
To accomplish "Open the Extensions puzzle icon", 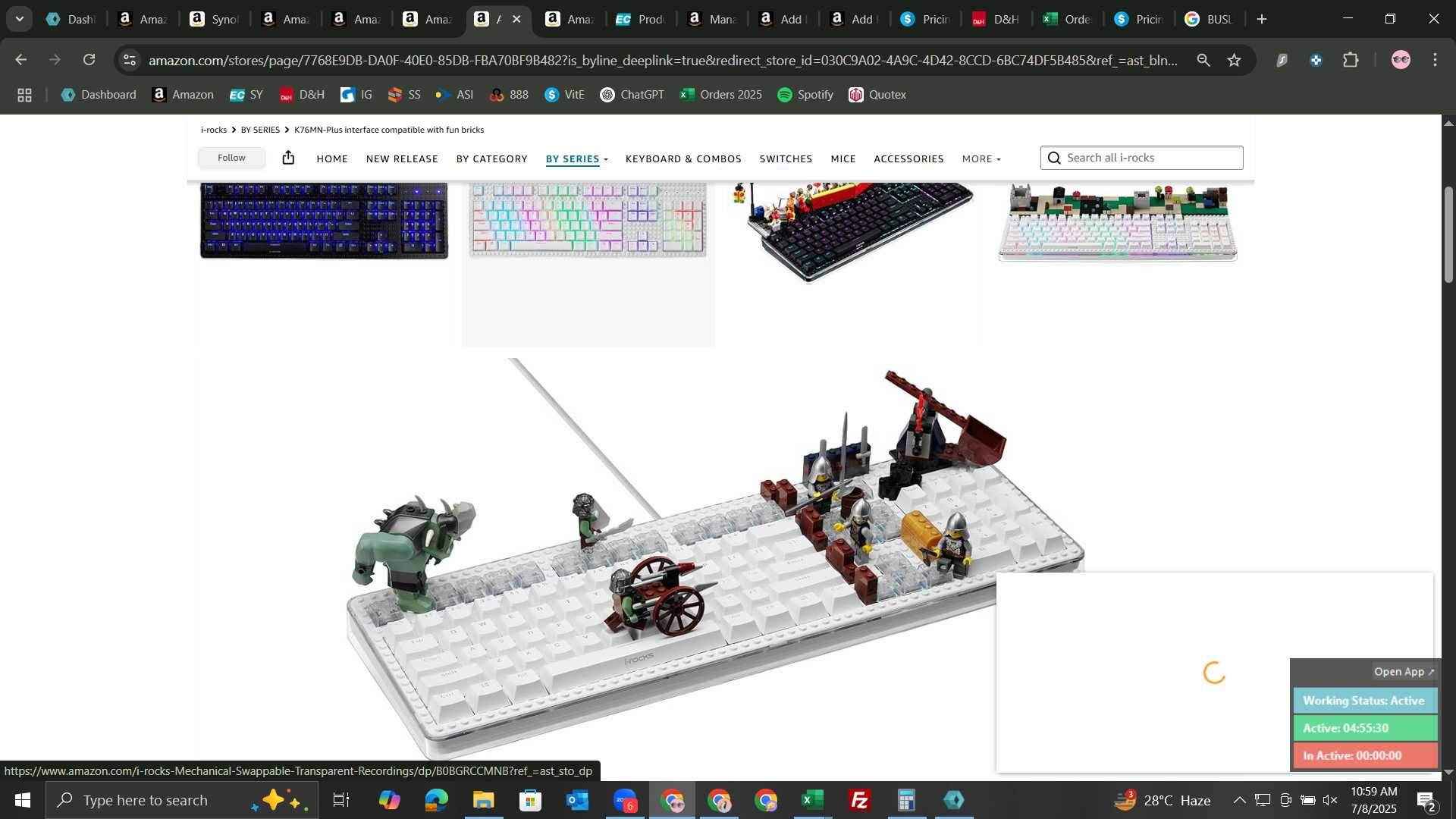I will [1351, 60].
